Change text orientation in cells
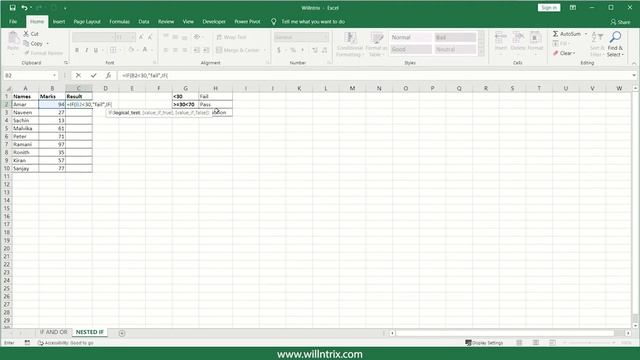This screenshot has height=360, width=640. tap(197, 37)
